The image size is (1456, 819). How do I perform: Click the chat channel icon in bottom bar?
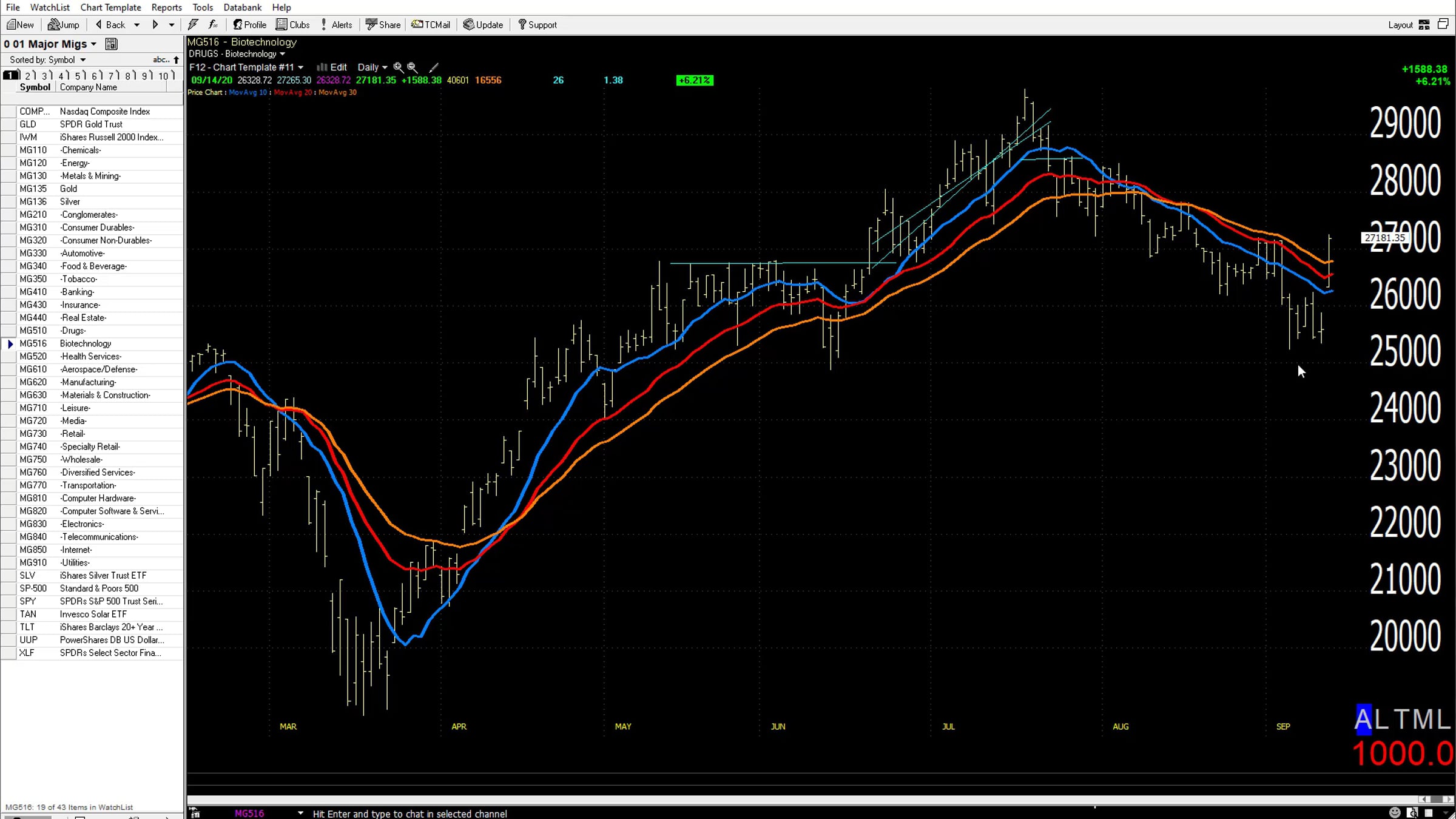tap(195, 813)
